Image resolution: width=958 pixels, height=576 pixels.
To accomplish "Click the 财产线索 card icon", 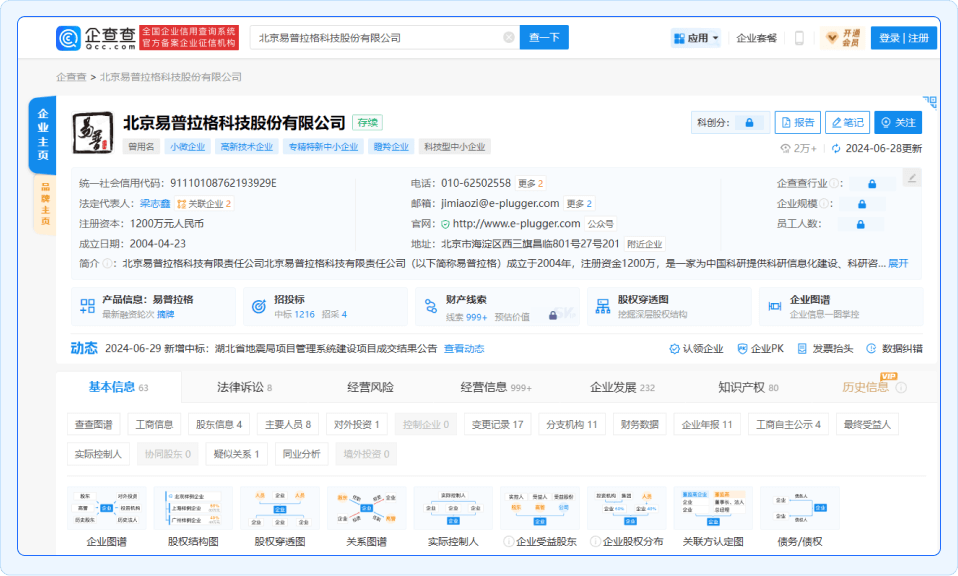I will point(431,306).
